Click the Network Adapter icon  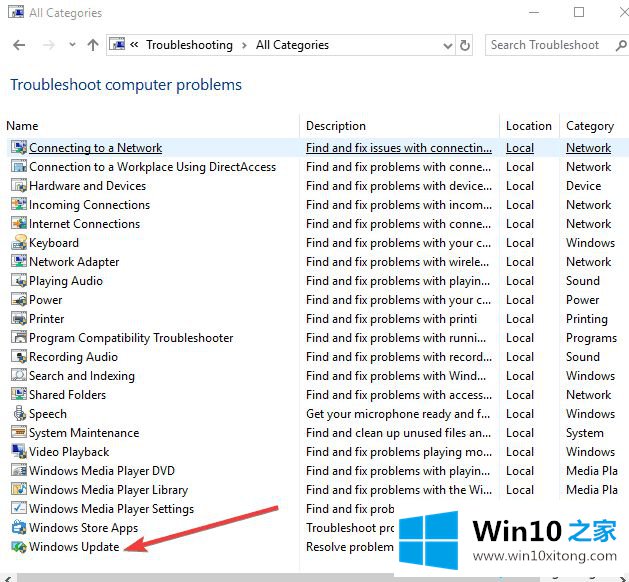(x=19, y=261)
